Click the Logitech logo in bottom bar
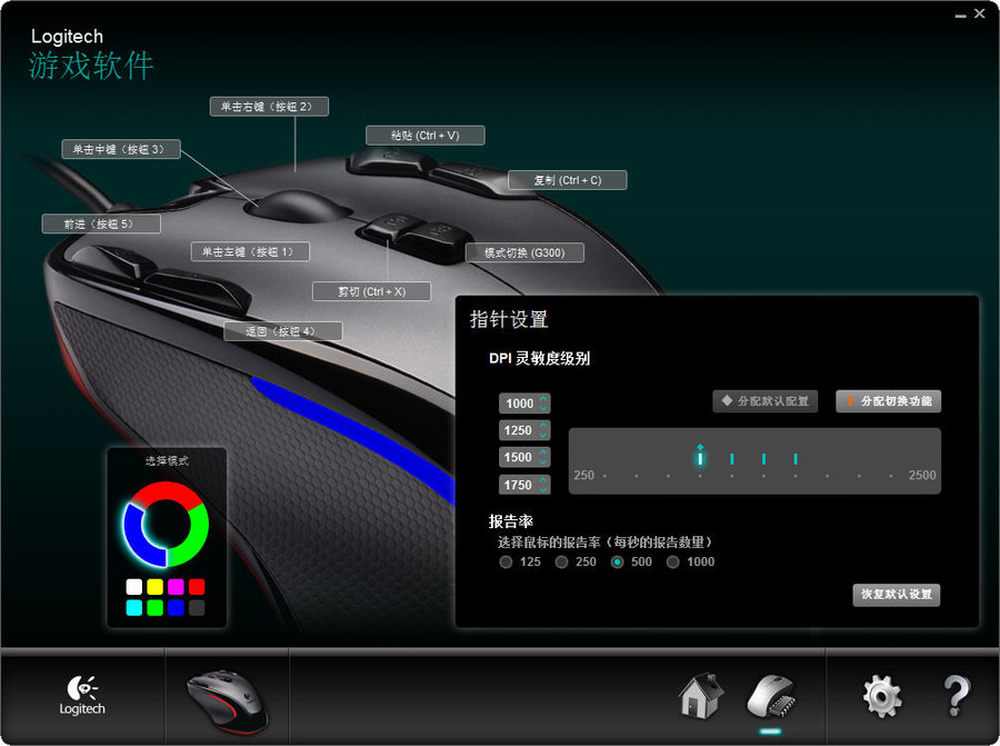The image size is (1000, 746). (x=82, y=696)
